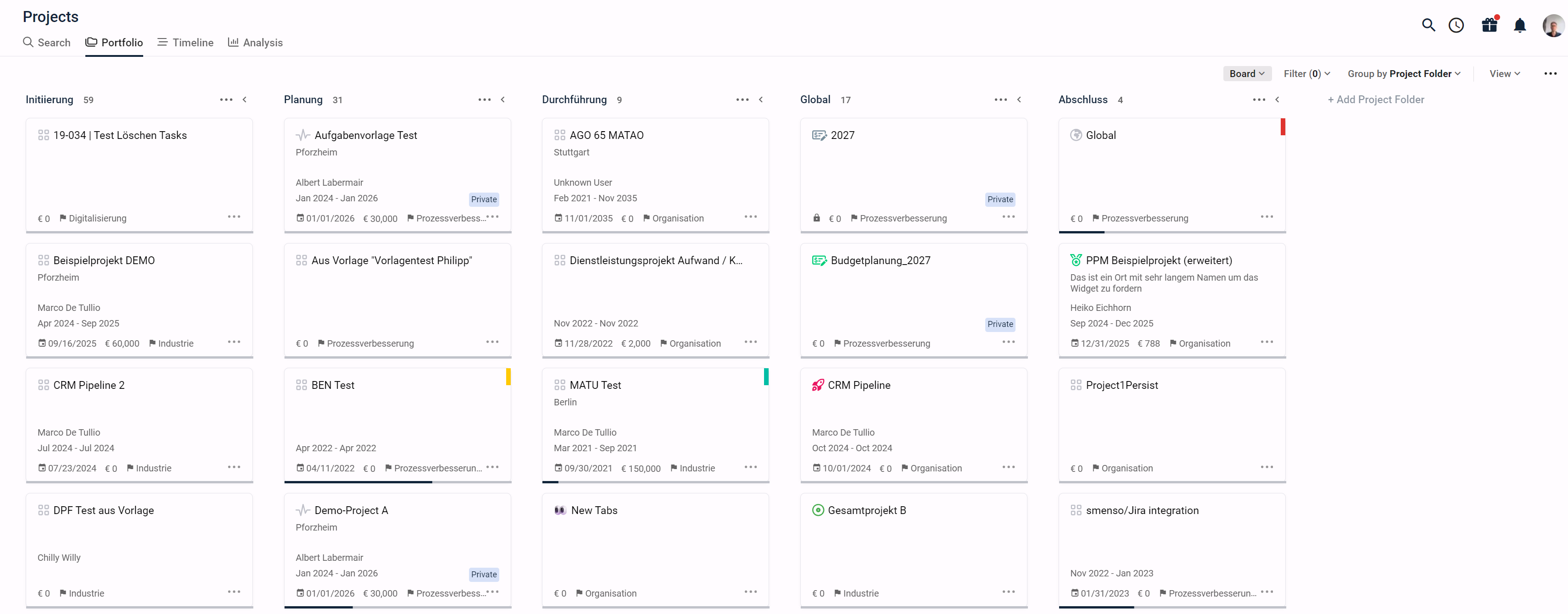Viewport: 1568px width, 614px height.
Task: Open the Board view dropdown
Action: 1247,74
